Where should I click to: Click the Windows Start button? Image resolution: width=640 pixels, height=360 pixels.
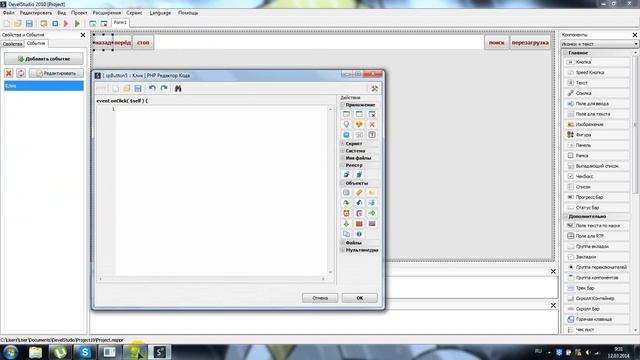click(11, 352)
